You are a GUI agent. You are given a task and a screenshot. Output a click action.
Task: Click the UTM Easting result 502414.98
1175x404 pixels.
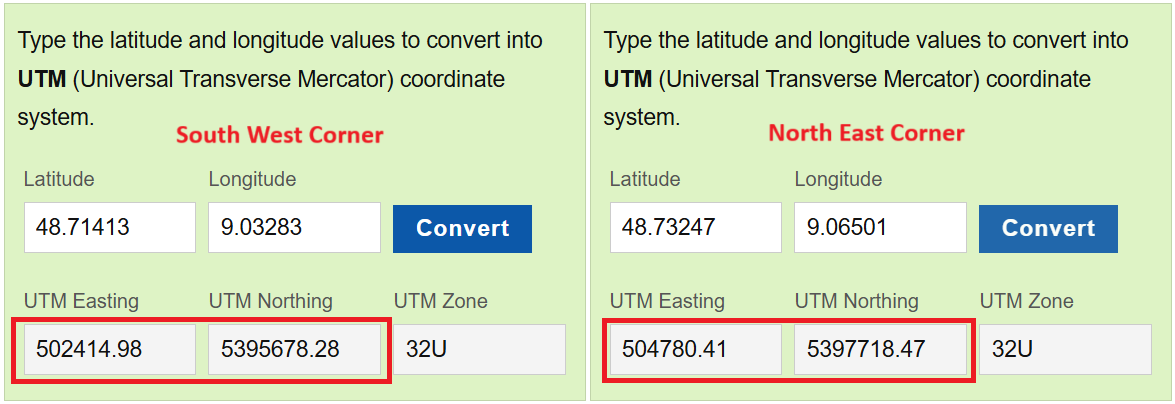coord(109,349)
